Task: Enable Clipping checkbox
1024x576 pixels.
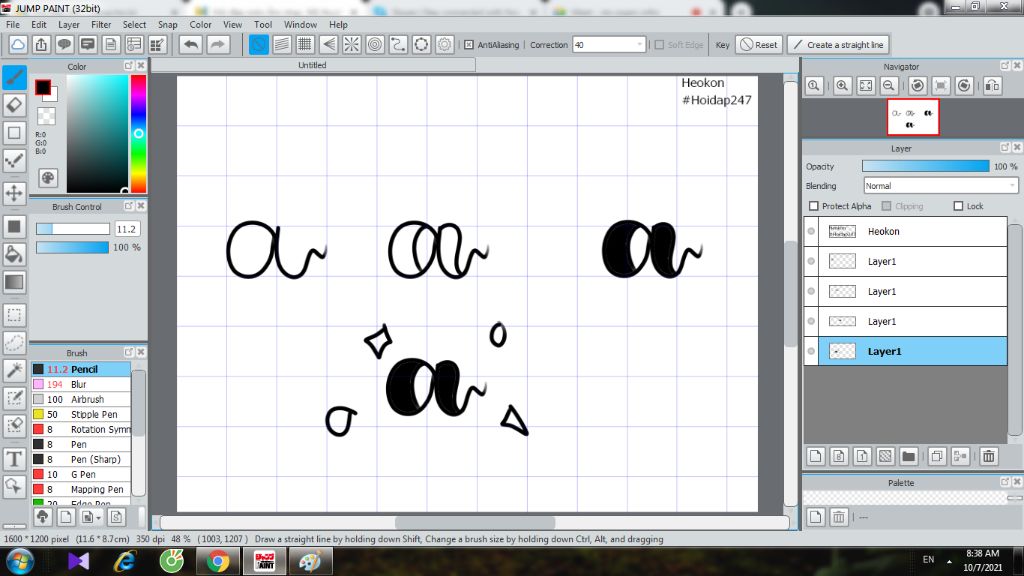Action: (x=886, y=206)
